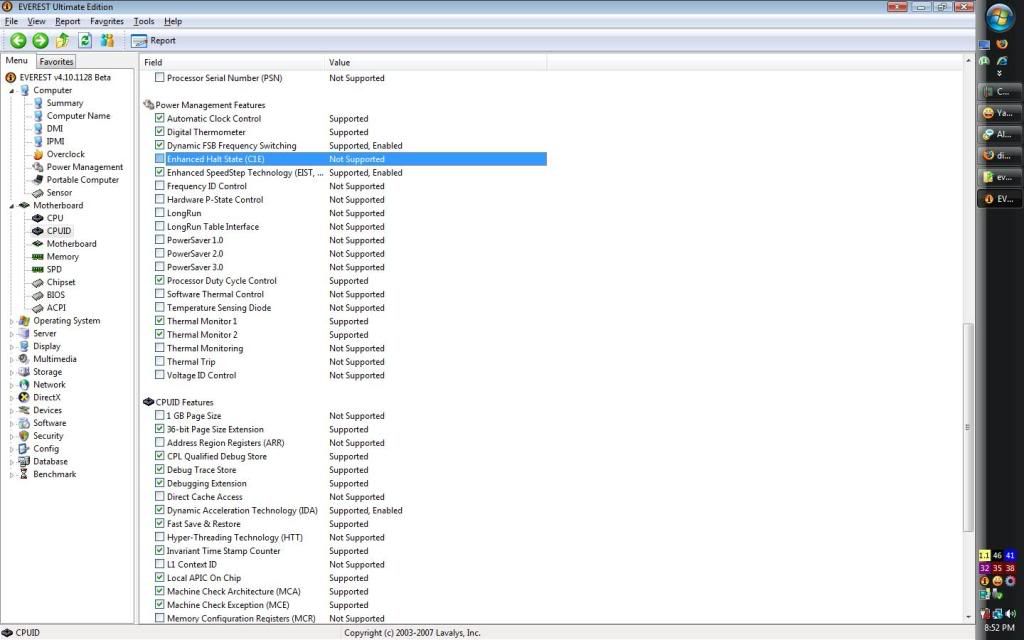
Task: Click the Report toolbar button
Action: click(x=153, y=40)
